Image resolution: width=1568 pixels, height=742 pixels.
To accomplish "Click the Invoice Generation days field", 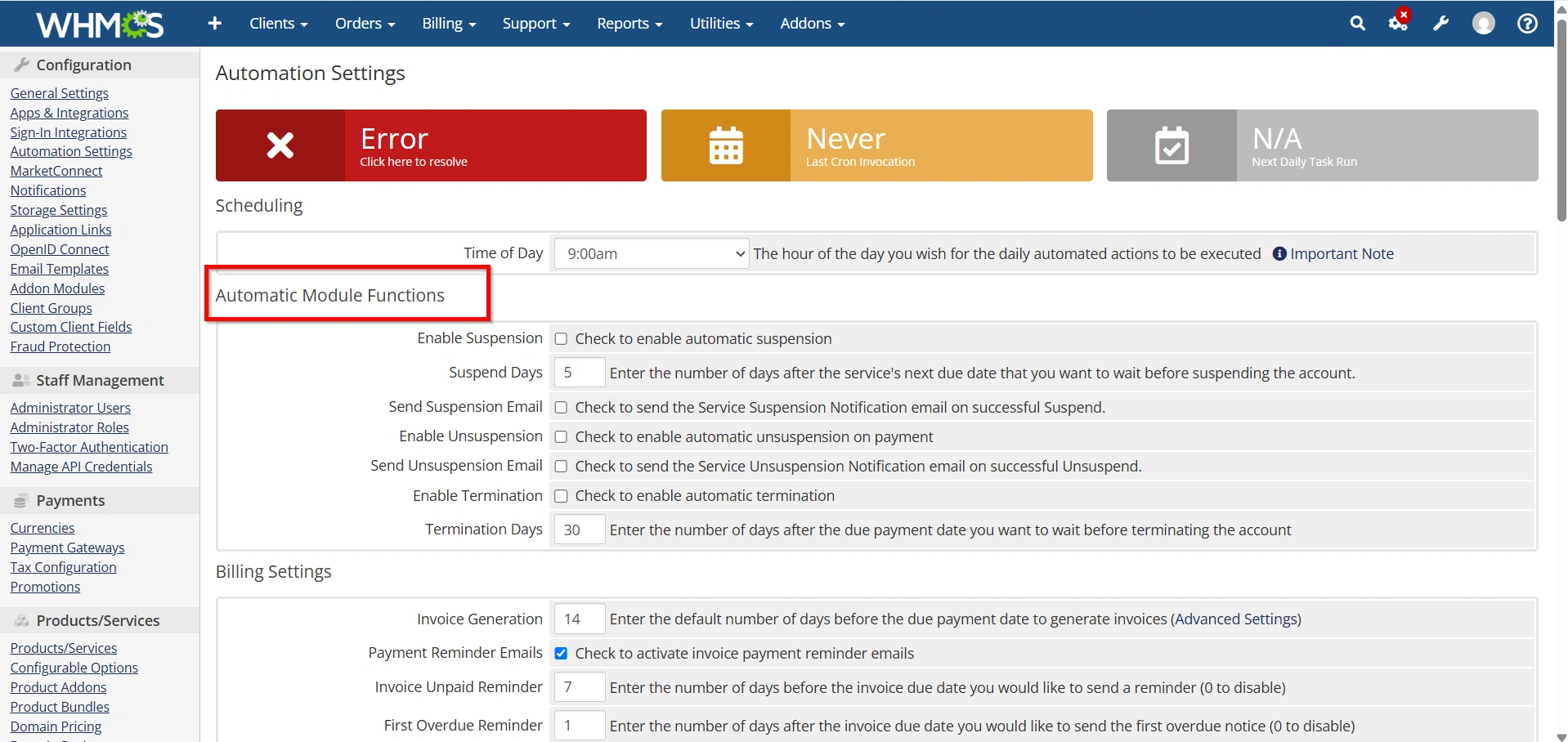I will tap(580, 619).
